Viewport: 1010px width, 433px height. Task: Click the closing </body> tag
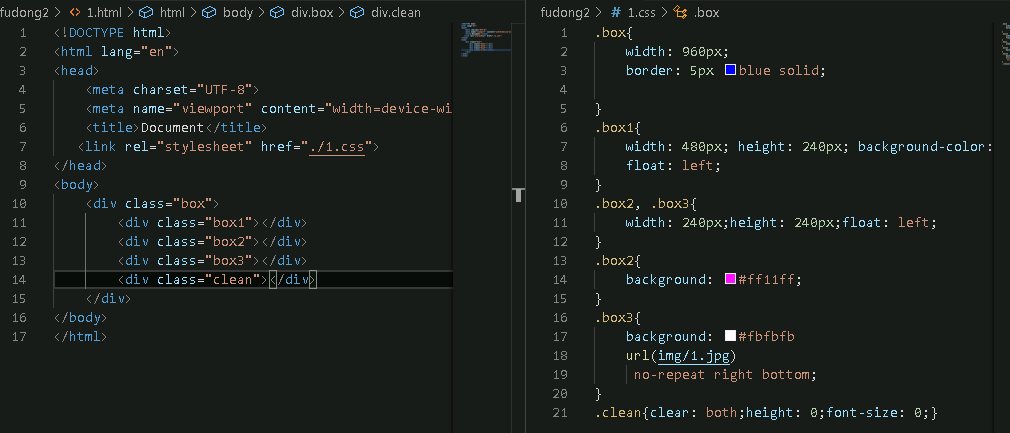(81, 318)
